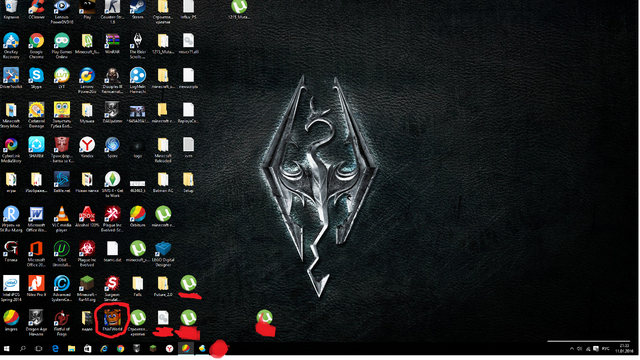Open Microsoft Edge from the taskbar

[x=55, y=349]
